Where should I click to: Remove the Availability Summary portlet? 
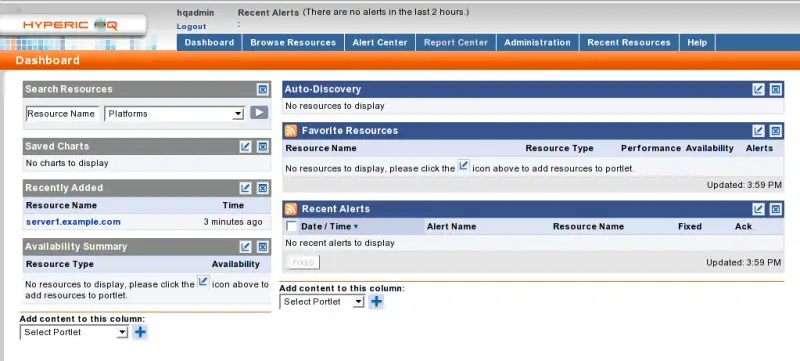click(262, 247)
